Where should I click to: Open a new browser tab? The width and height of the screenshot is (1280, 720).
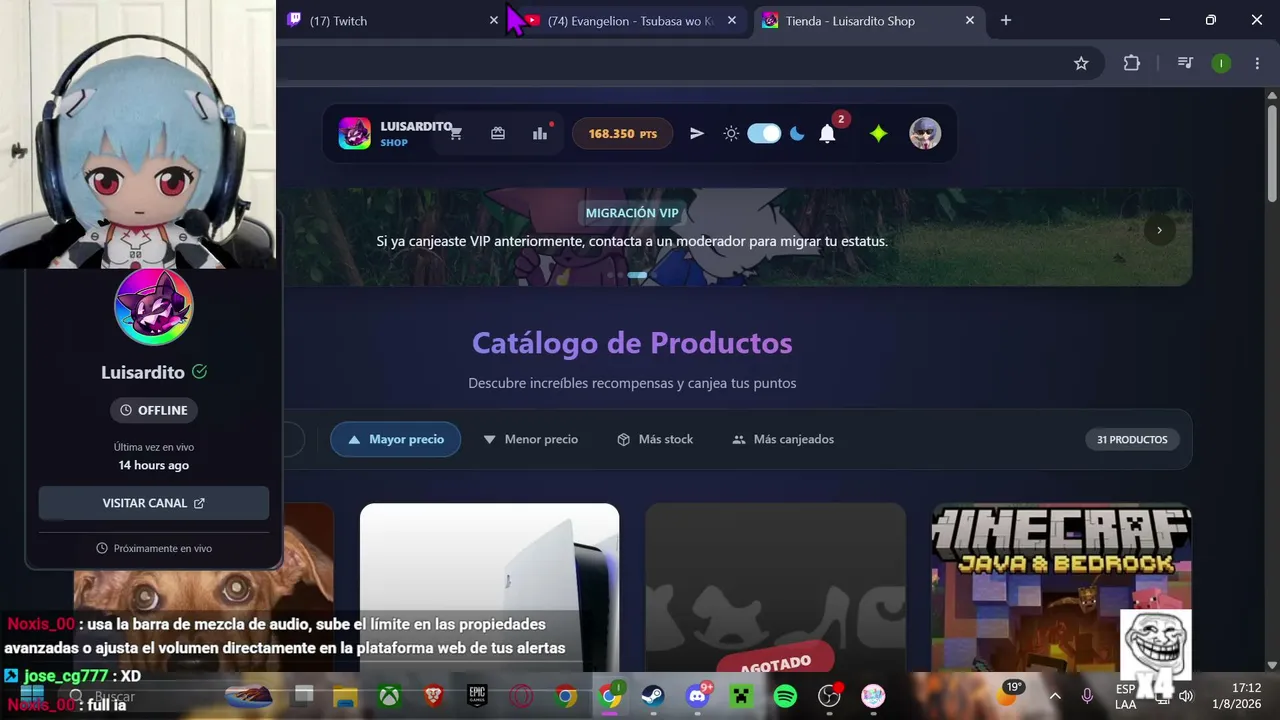point(1006,20)
